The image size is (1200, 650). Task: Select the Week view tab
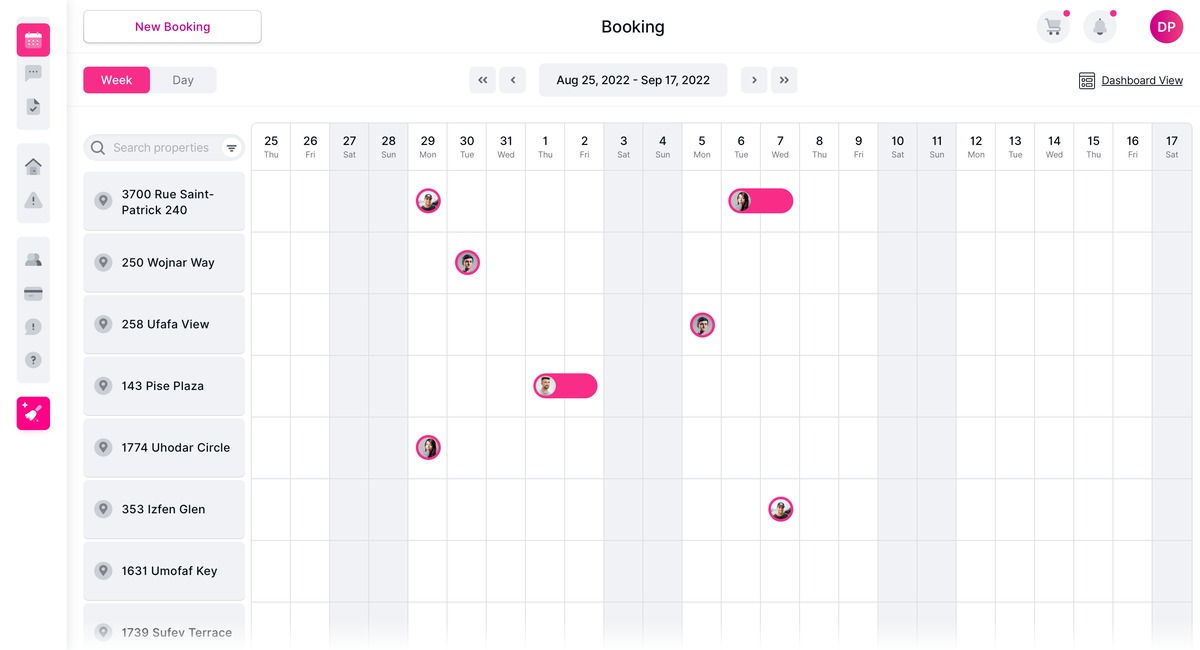[116, 79]
